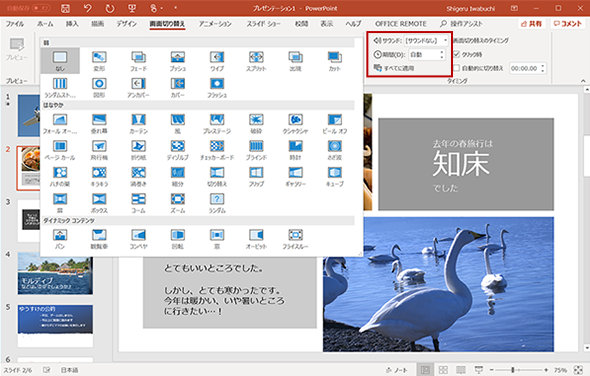Select the ワイプ (Wipe) transition

tap(217, 61)
